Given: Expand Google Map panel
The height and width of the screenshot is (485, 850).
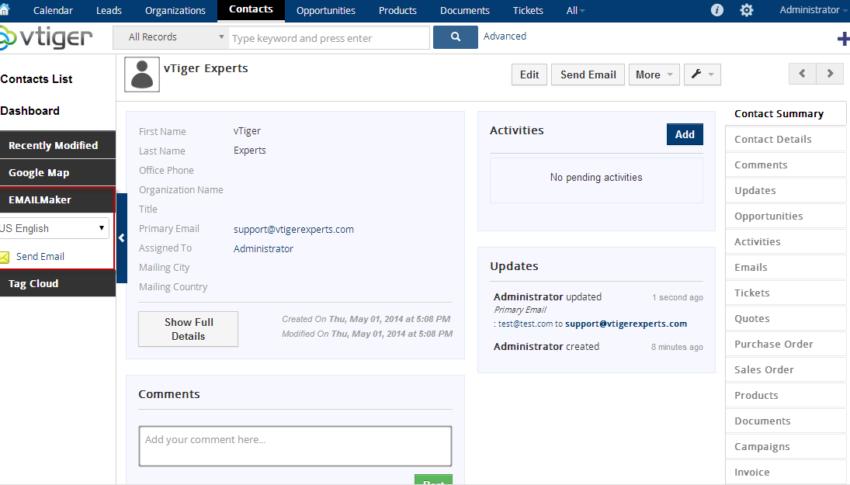Looking at the screenshot, I should [57, 172].
